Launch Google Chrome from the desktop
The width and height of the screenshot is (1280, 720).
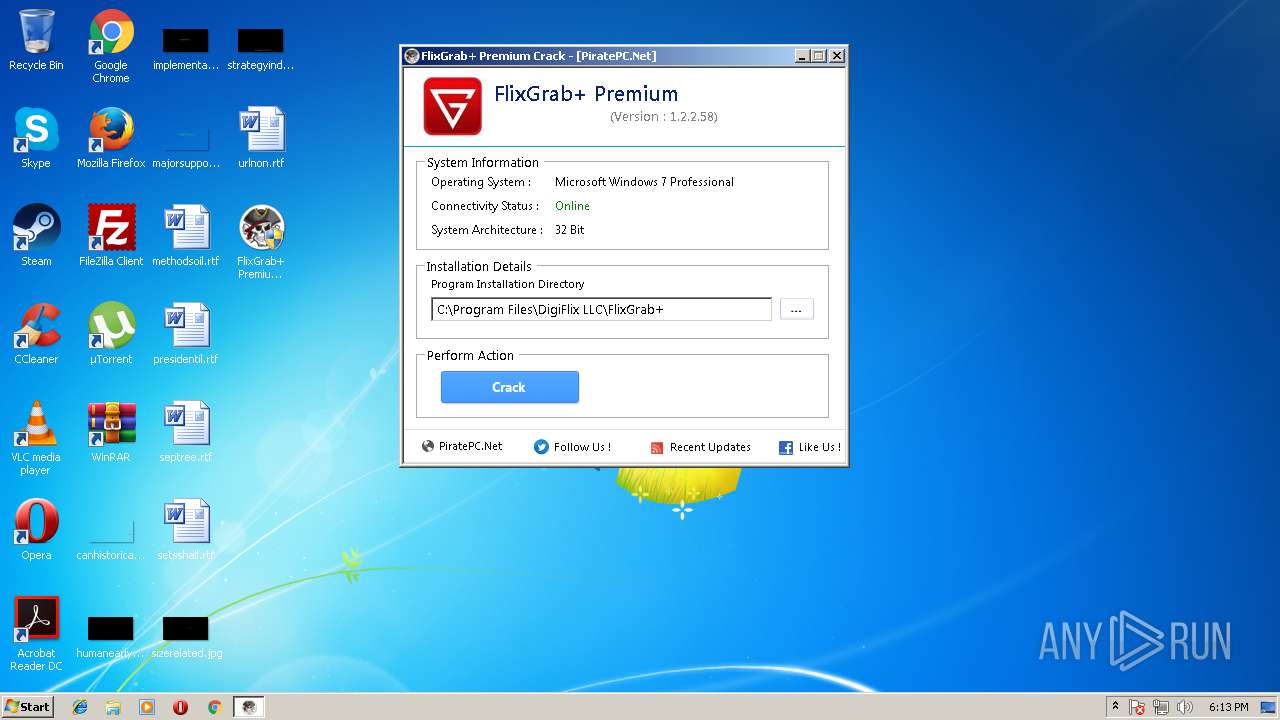pos(111,46)
